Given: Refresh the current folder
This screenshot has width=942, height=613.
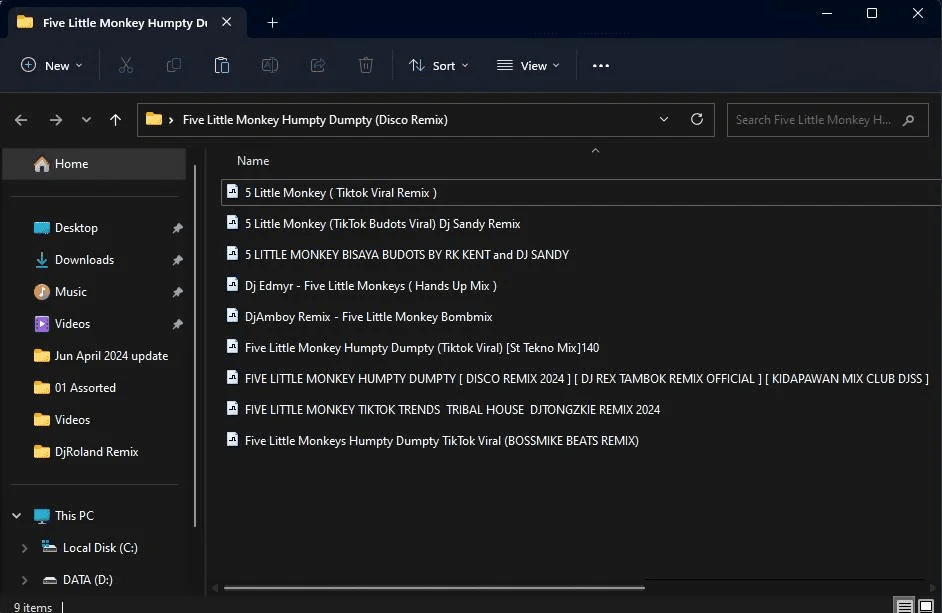Looking at the screenshot, I should click(x=697, y=120).
